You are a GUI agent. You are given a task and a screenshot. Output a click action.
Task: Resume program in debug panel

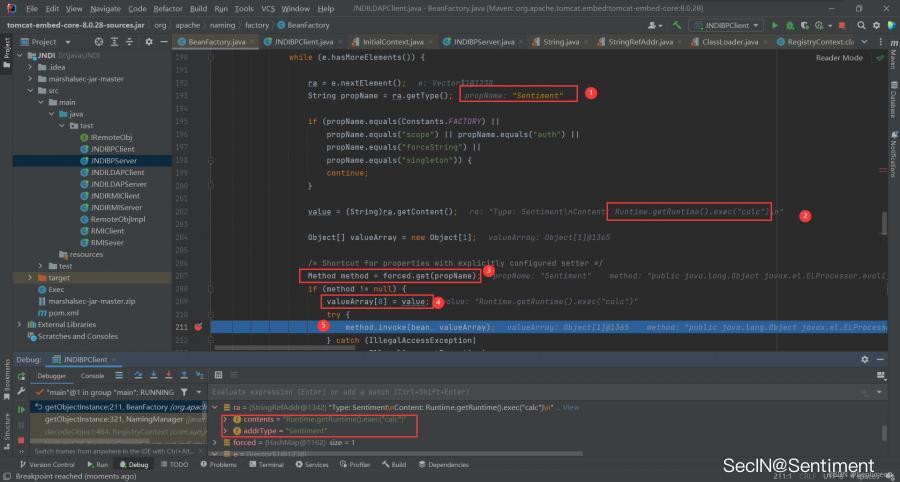[21, 409]
